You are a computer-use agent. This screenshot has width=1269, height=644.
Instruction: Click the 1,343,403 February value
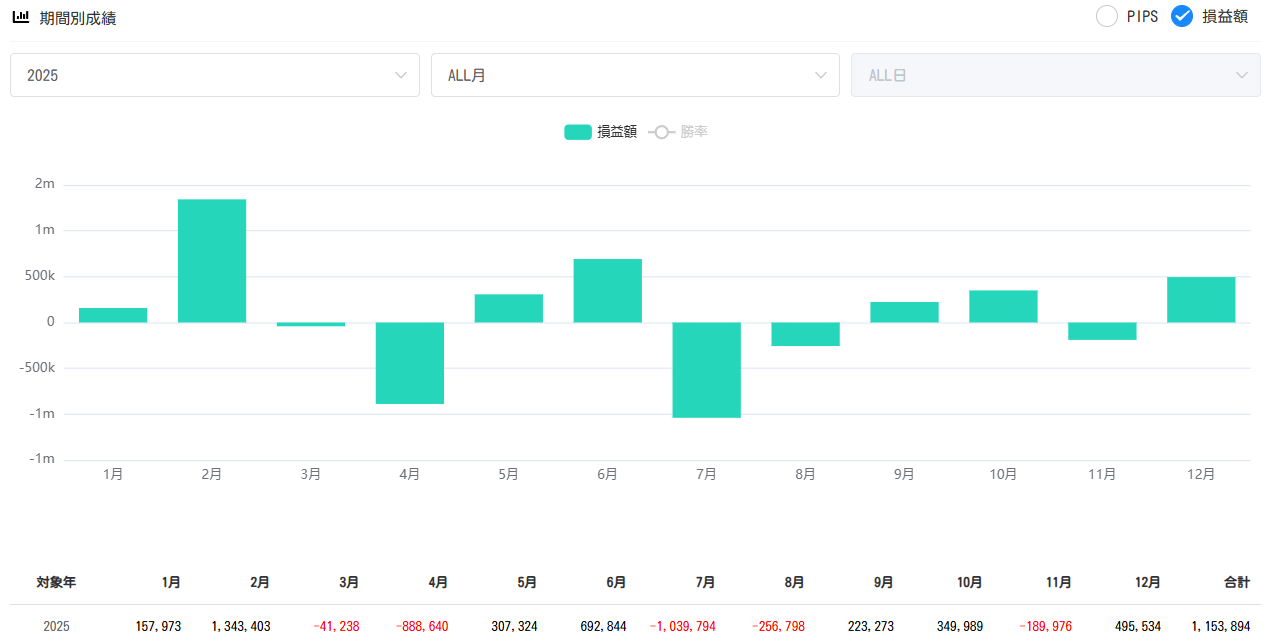(241, 627)
